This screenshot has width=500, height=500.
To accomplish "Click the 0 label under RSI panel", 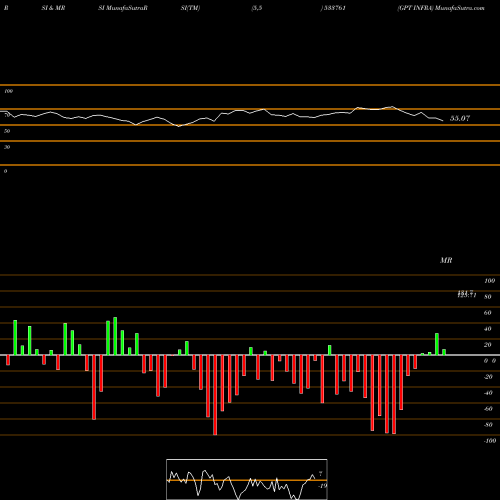I will 5,171.
